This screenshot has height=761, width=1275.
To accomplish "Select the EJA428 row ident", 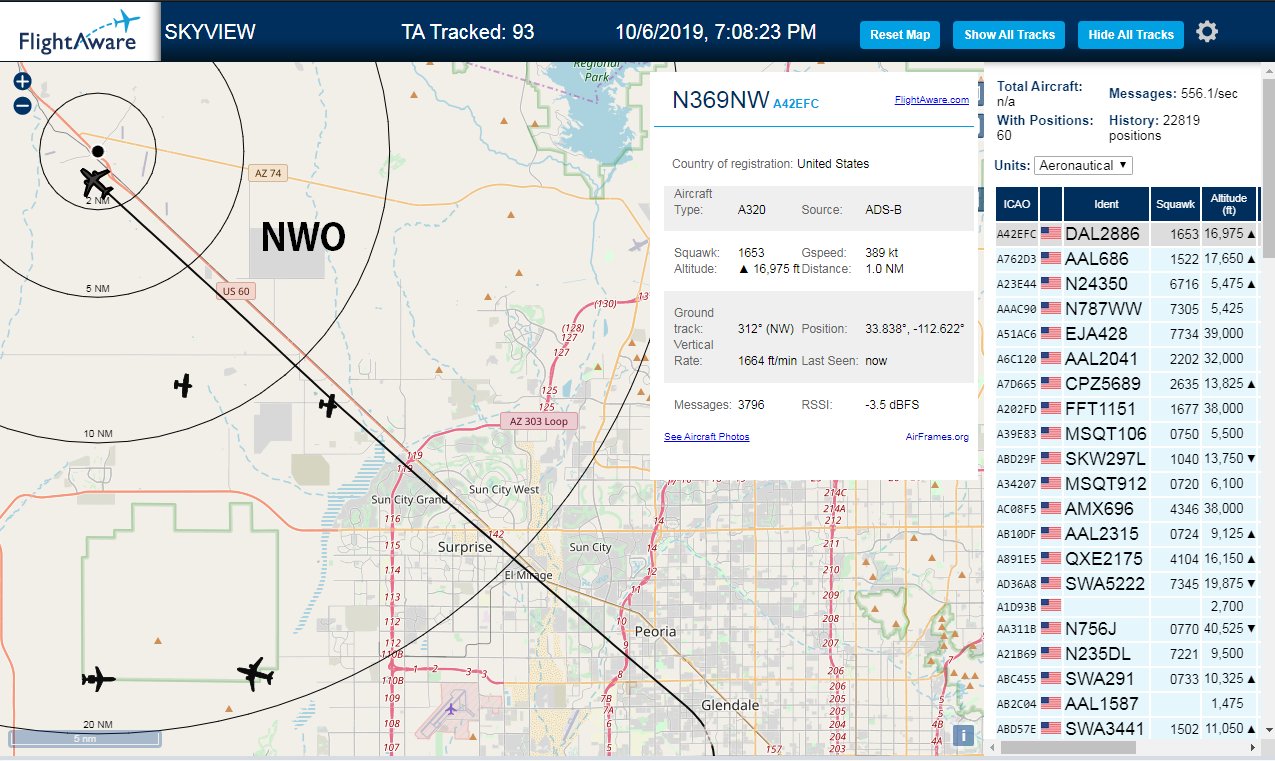I will (1096, 333).
